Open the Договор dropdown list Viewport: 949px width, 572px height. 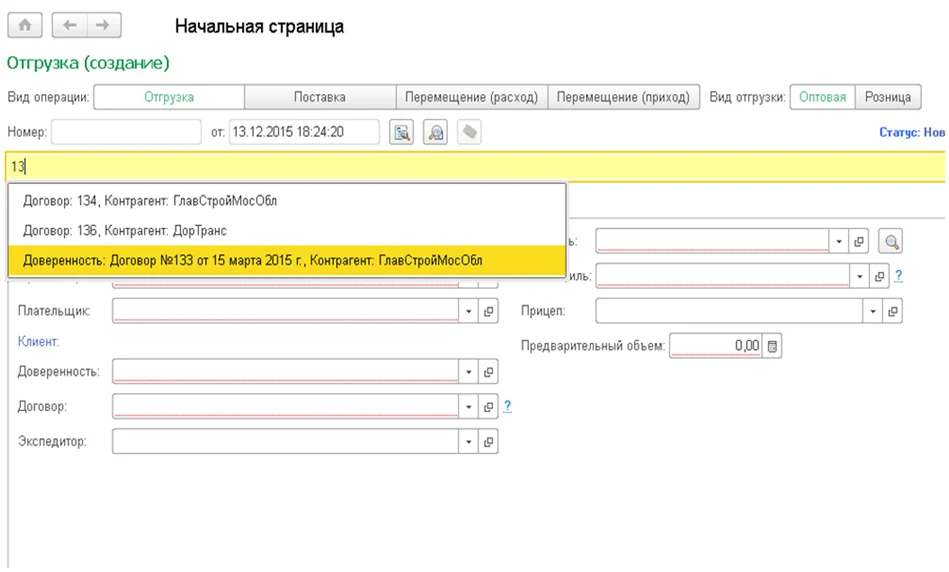tap(469, 406)
